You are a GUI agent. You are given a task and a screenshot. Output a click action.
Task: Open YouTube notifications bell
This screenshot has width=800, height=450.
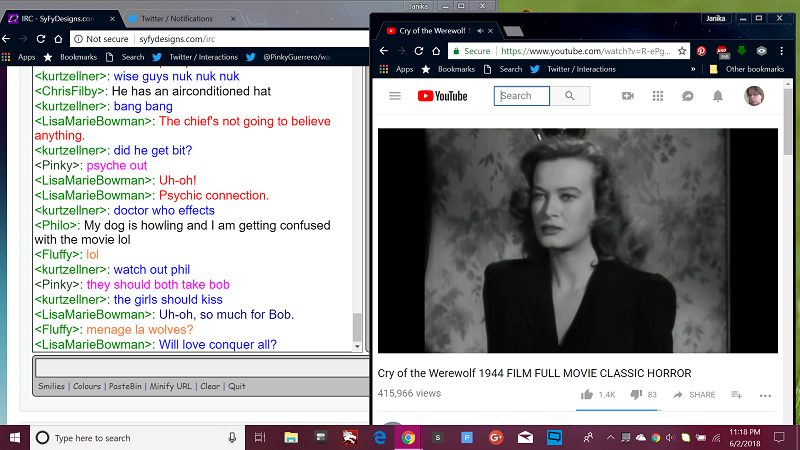click(718, 96)
